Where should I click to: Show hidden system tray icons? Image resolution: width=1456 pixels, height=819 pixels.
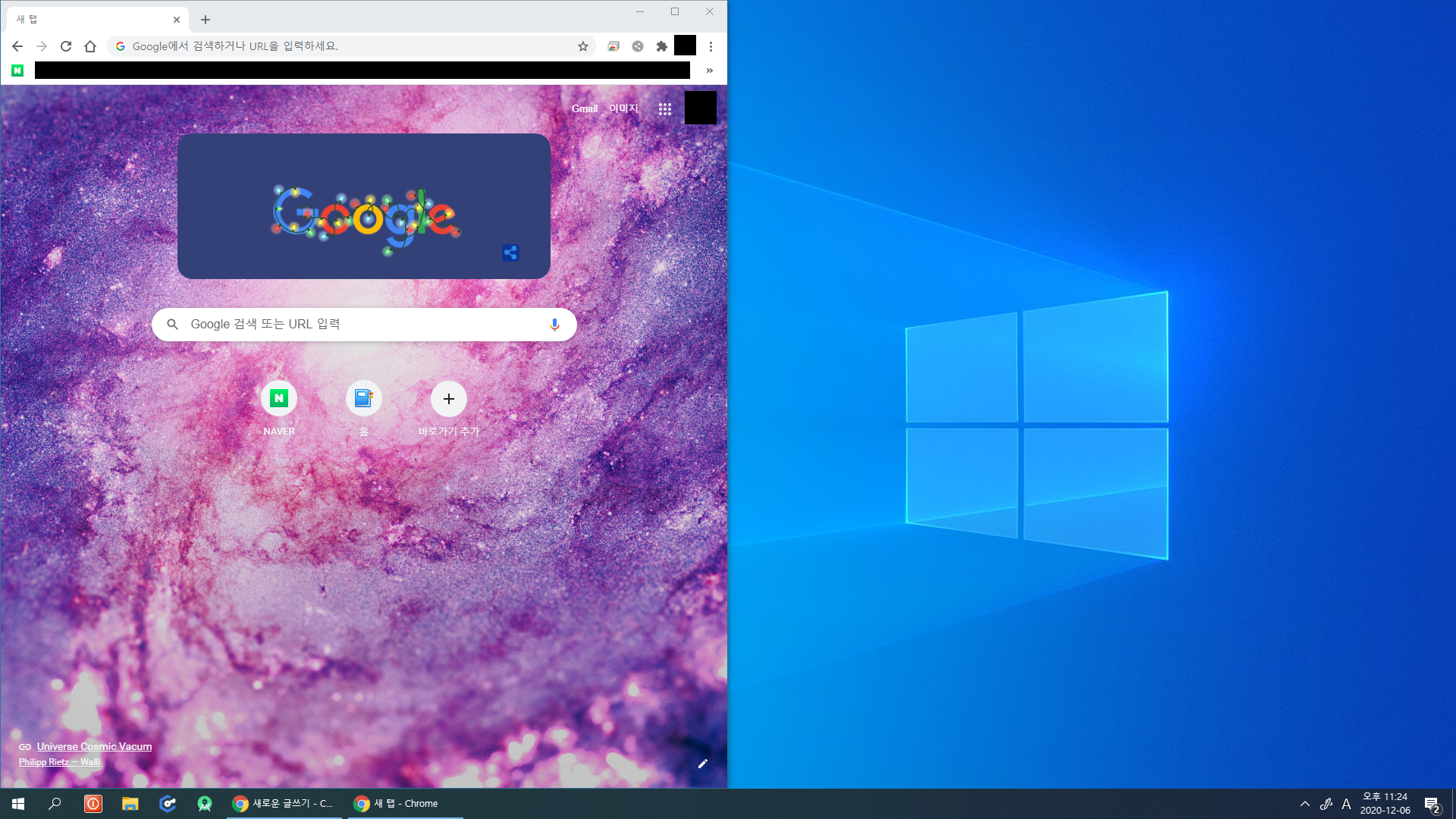point(1305,804)
